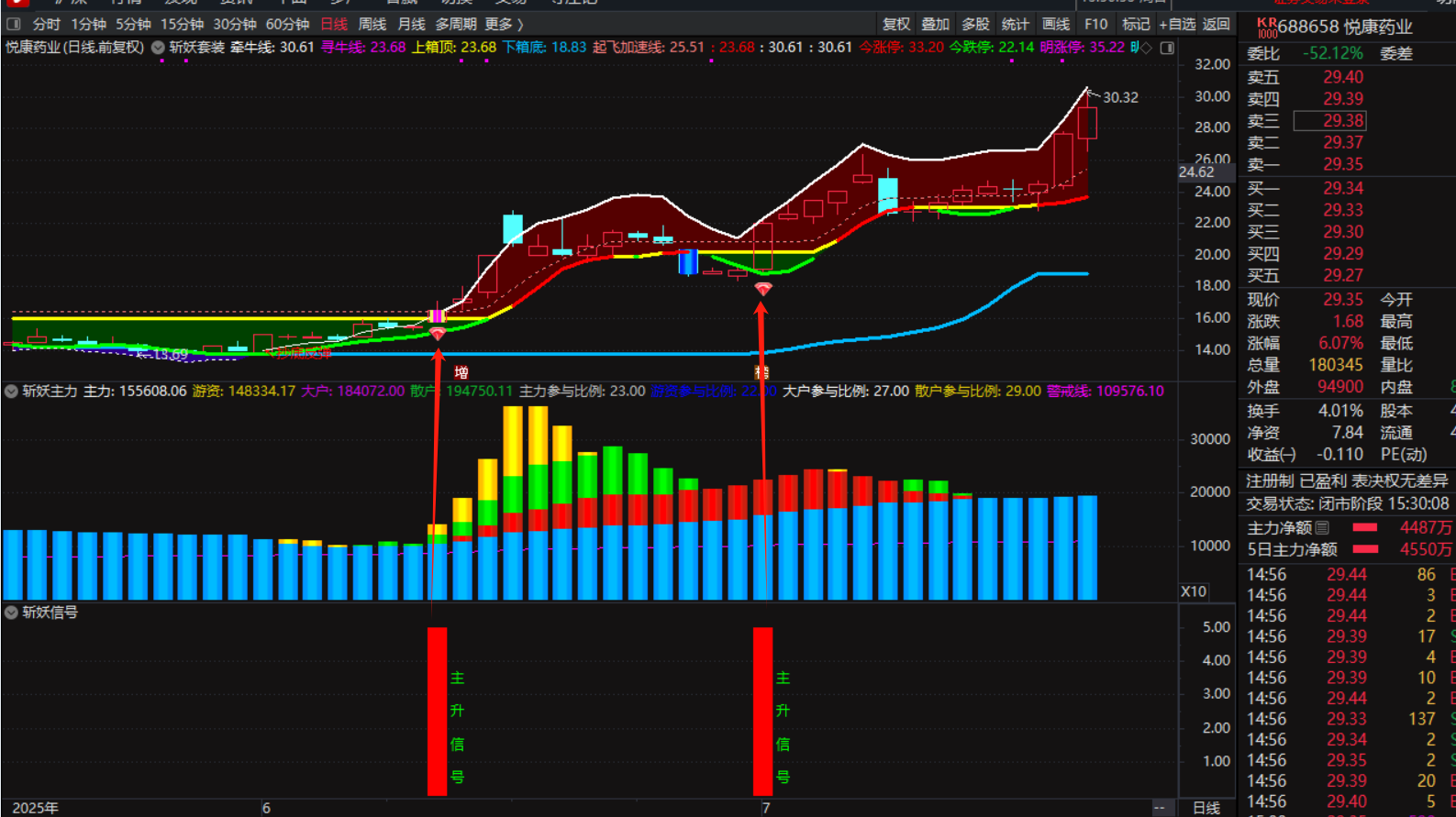Open the 主力净额 detail list icon
Screen dimensions: 1456x817
[1322, 527]
